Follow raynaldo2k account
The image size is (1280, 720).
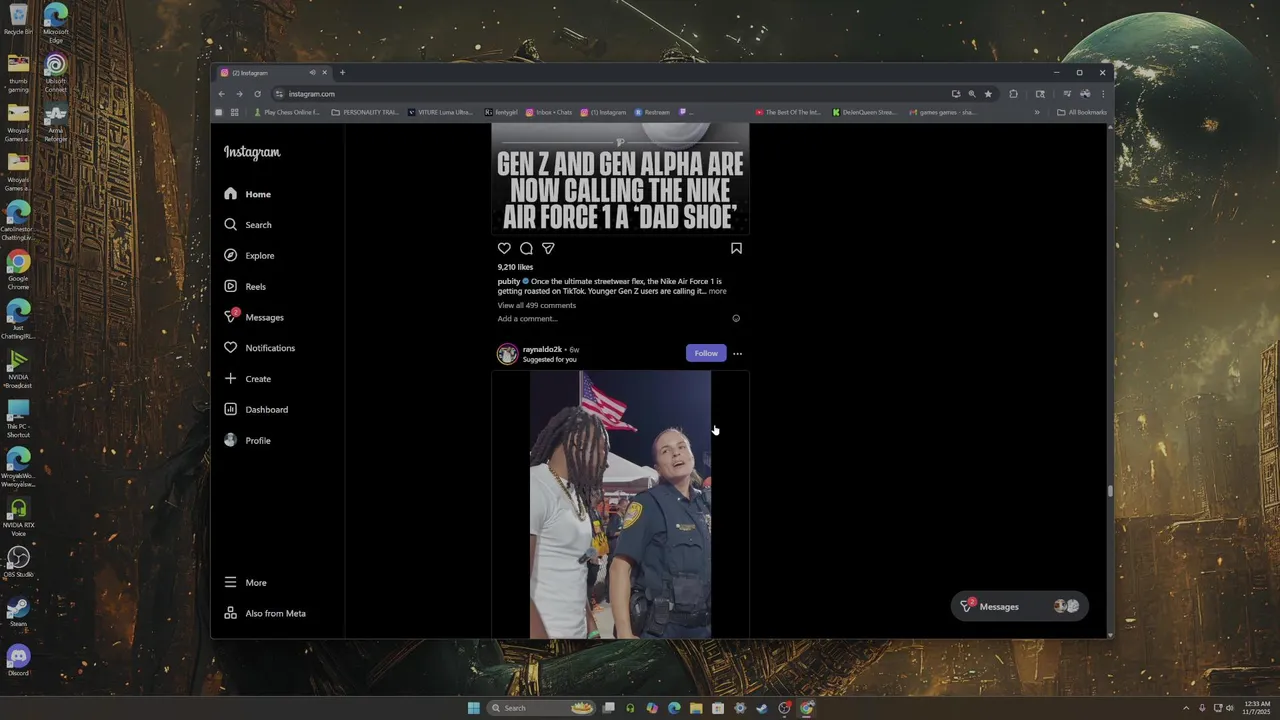pyautogui.click(x=706, y=353)
